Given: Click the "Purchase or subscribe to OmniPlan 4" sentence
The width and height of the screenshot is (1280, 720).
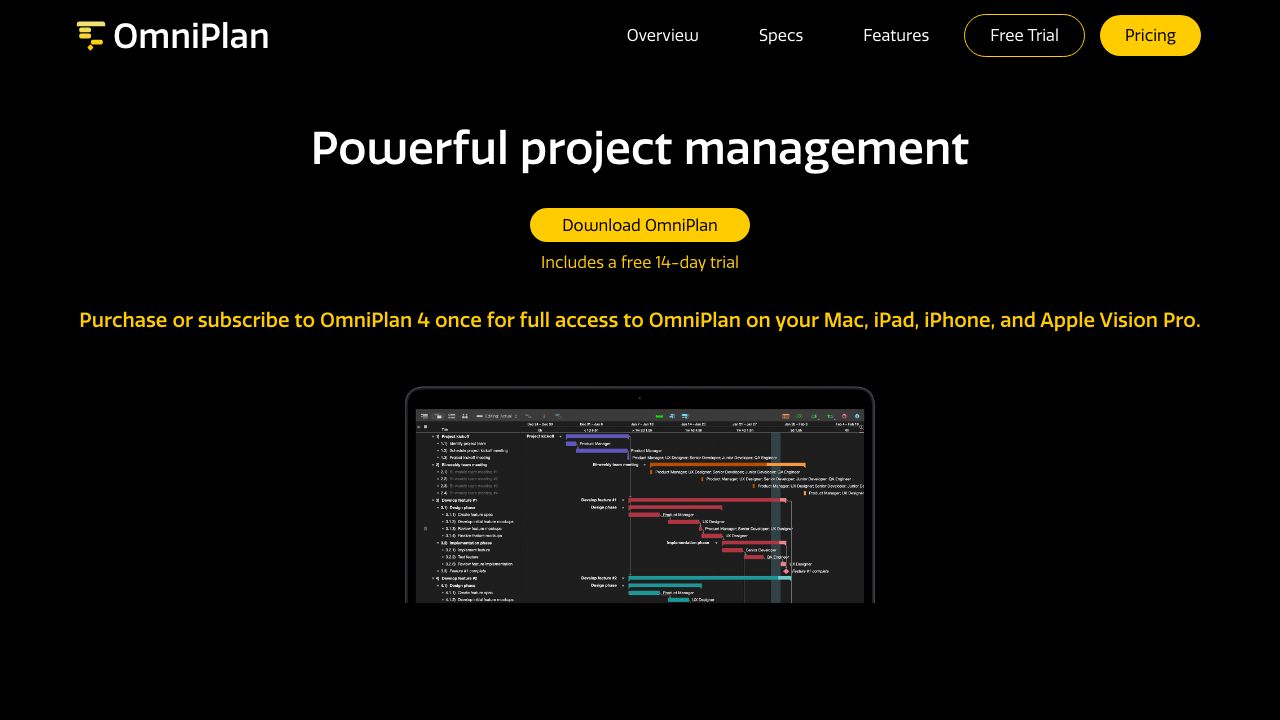Looking at the screenshot, I should [x=640, y=320].
